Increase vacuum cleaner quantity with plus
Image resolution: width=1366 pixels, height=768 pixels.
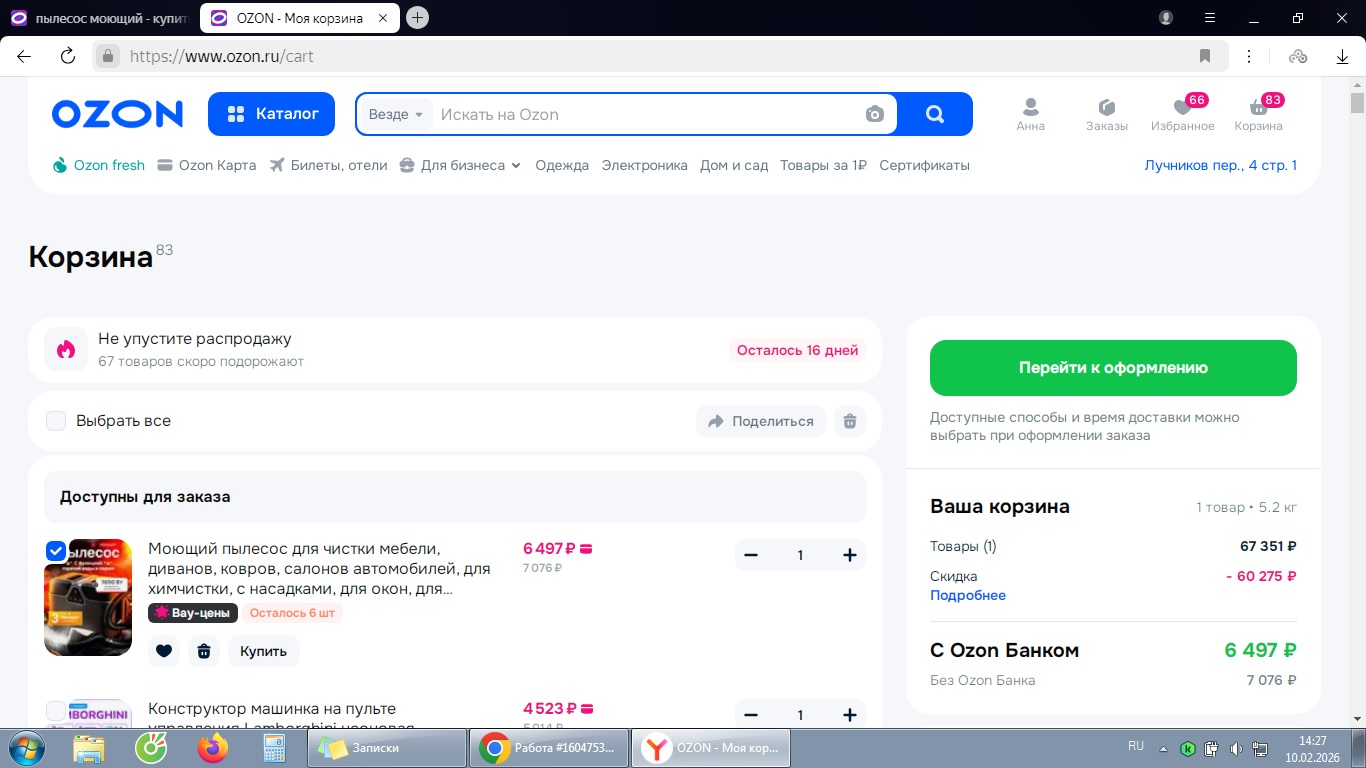849,555
